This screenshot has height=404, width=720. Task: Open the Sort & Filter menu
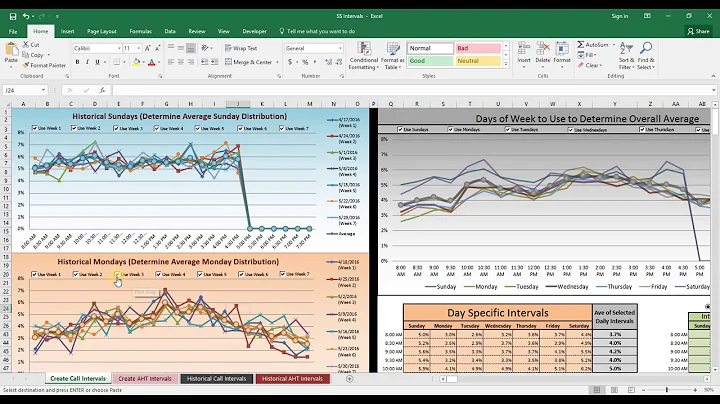(x=626, y=56)
